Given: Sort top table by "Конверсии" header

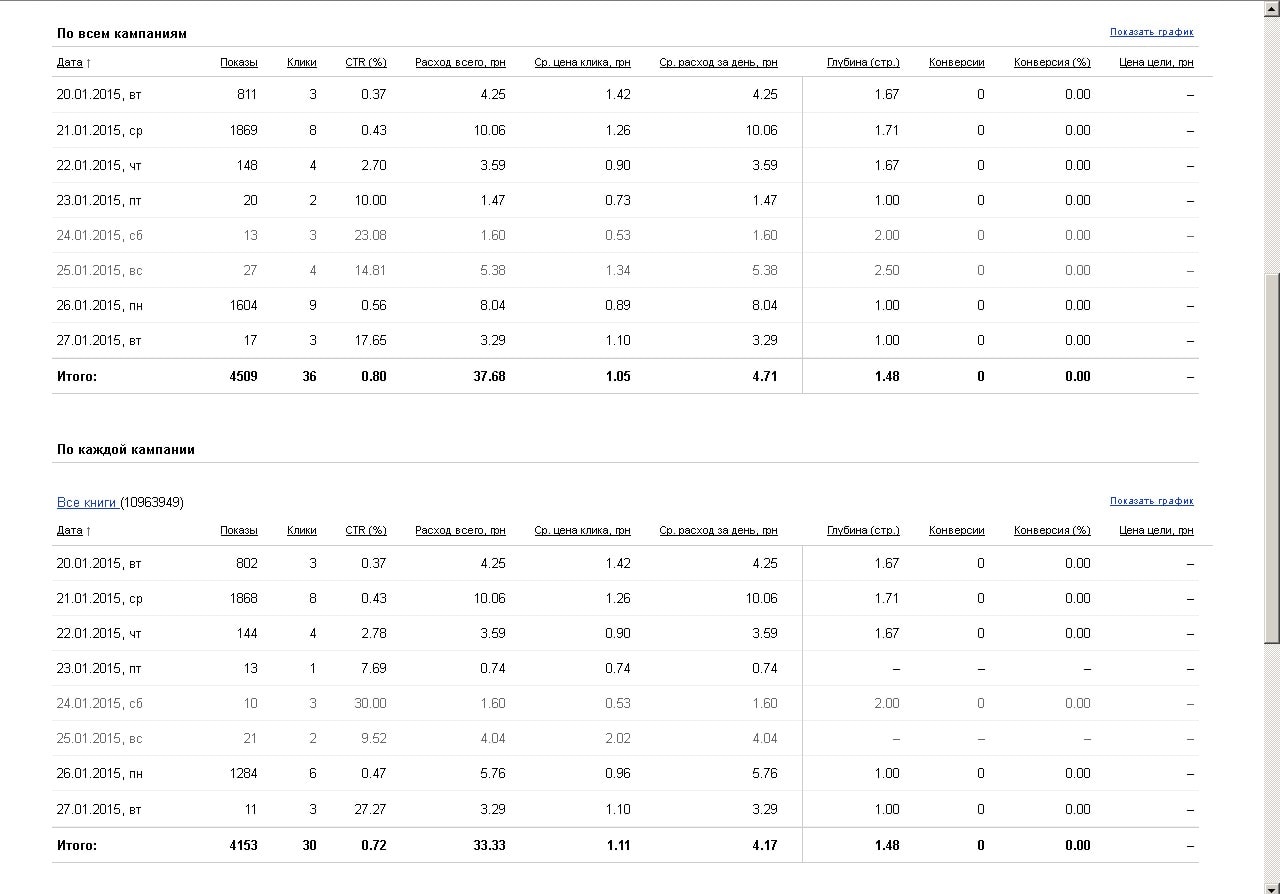Looking at the screenshot, I should pyautogui.click(x=956, y=62).
